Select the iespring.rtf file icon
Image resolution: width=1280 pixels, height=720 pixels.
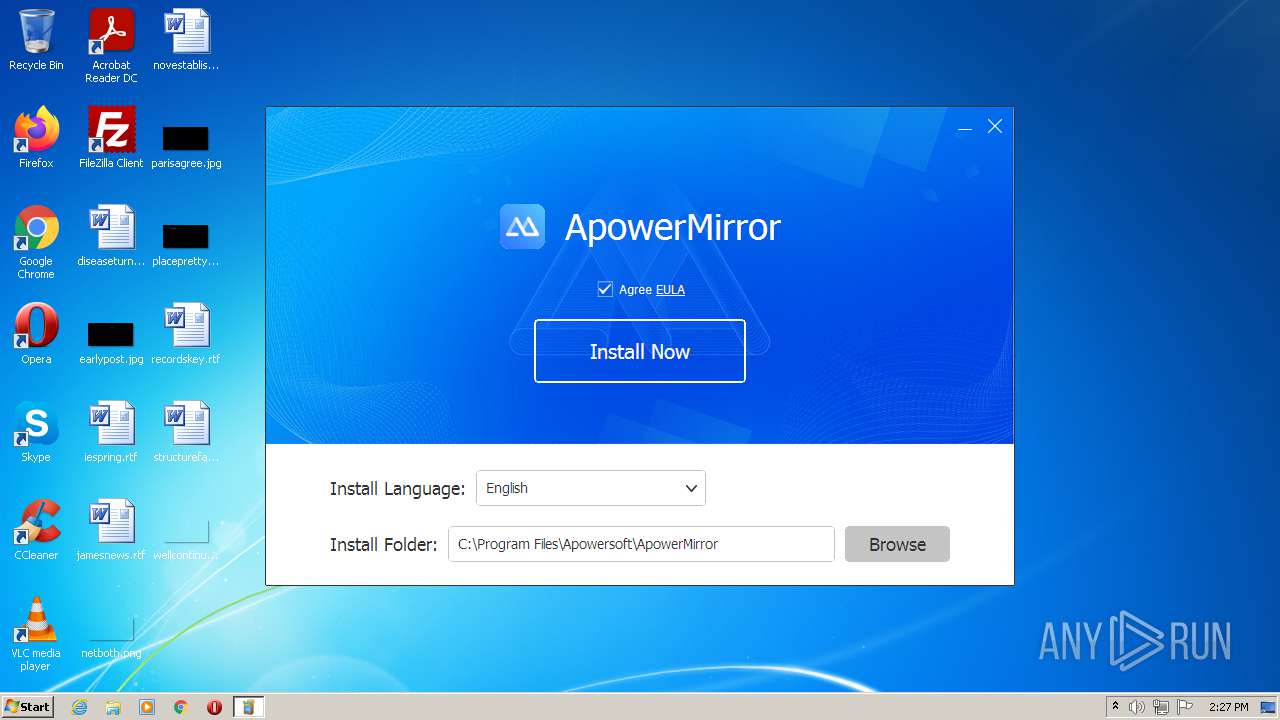[111, 432]
